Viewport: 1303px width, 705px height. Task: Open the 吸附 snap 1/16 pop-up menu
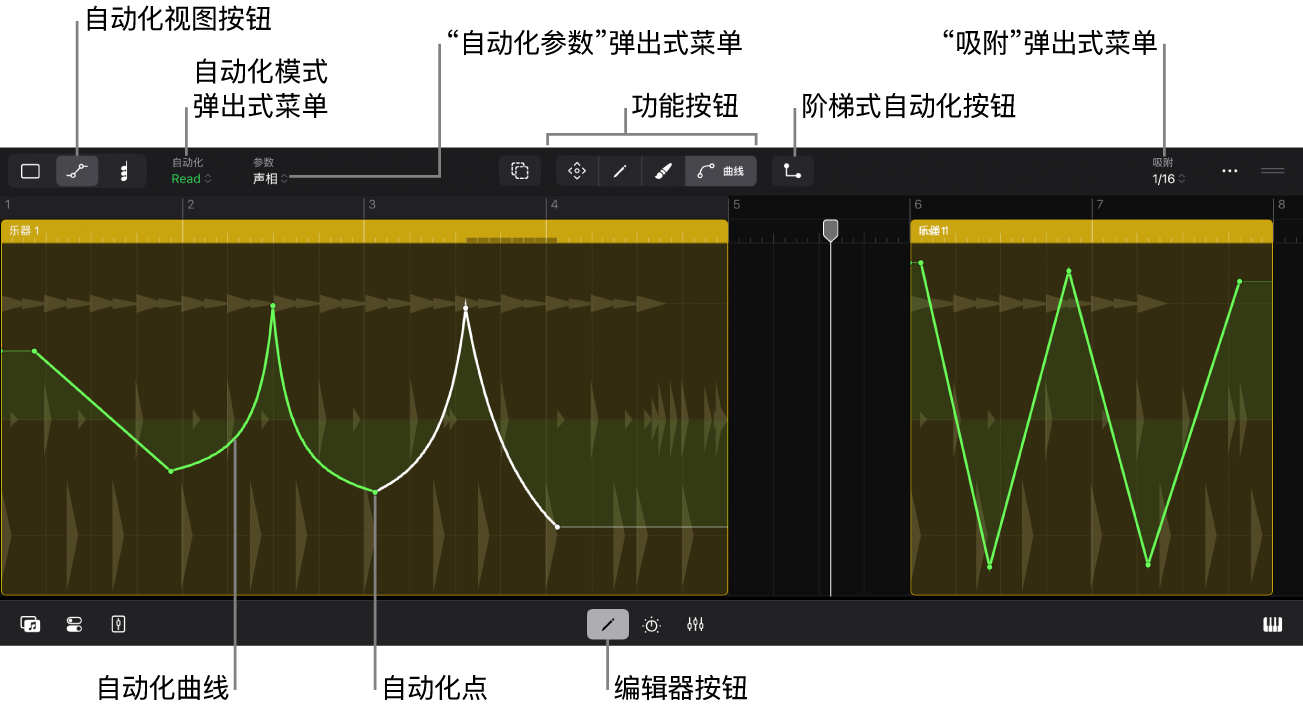(x=1168, y=179)
